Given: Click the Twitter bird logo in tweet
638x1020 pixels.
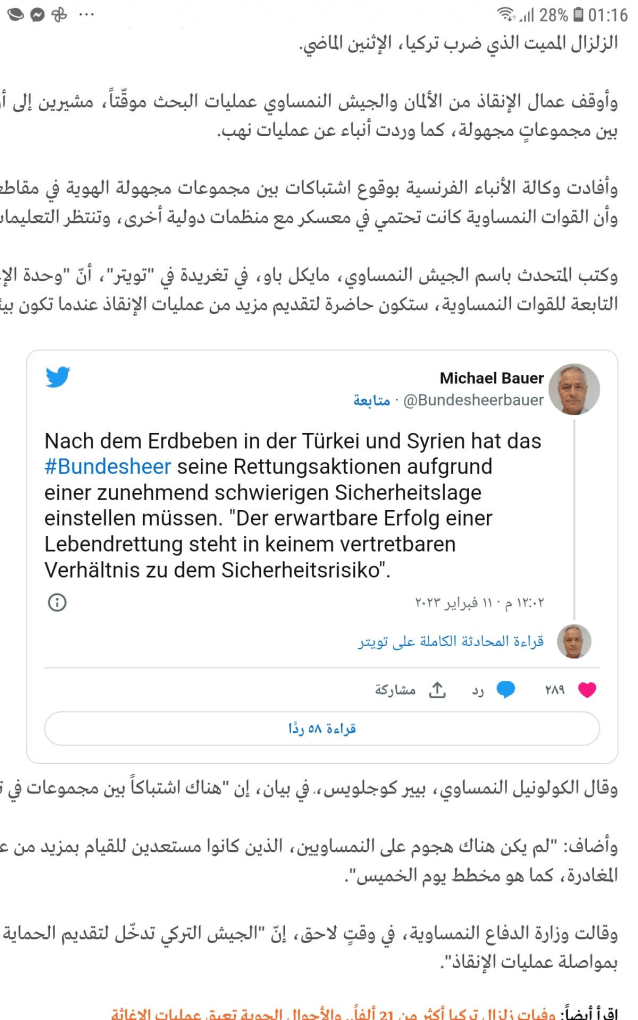Looking at the screenshot, I should (x=58, y=377).
